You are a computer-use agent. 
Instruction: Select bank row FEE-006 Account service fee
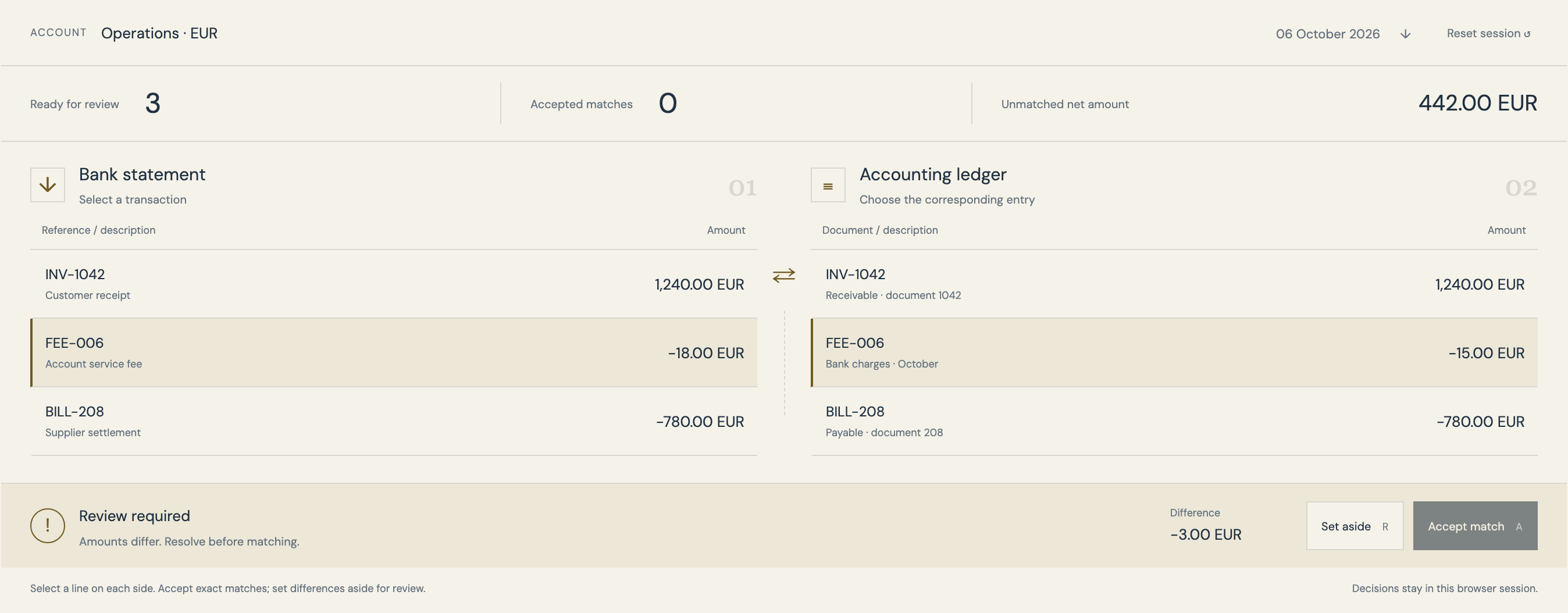(394, 352)
